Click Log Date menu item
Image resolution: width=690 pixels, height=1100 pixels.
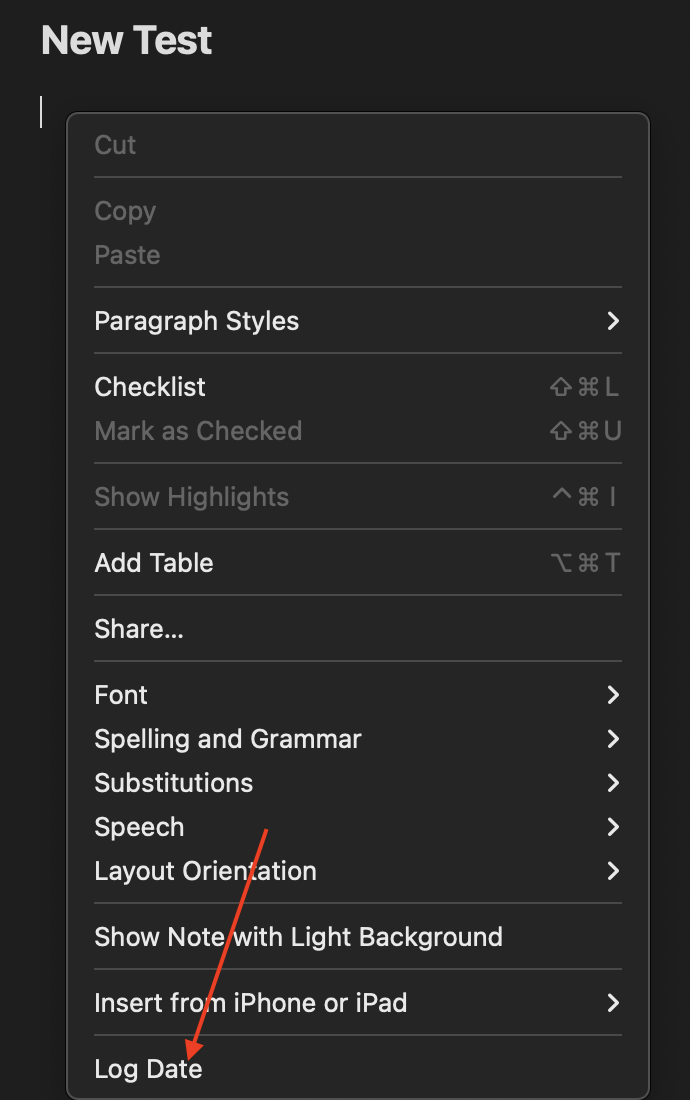click(148, 1069)
